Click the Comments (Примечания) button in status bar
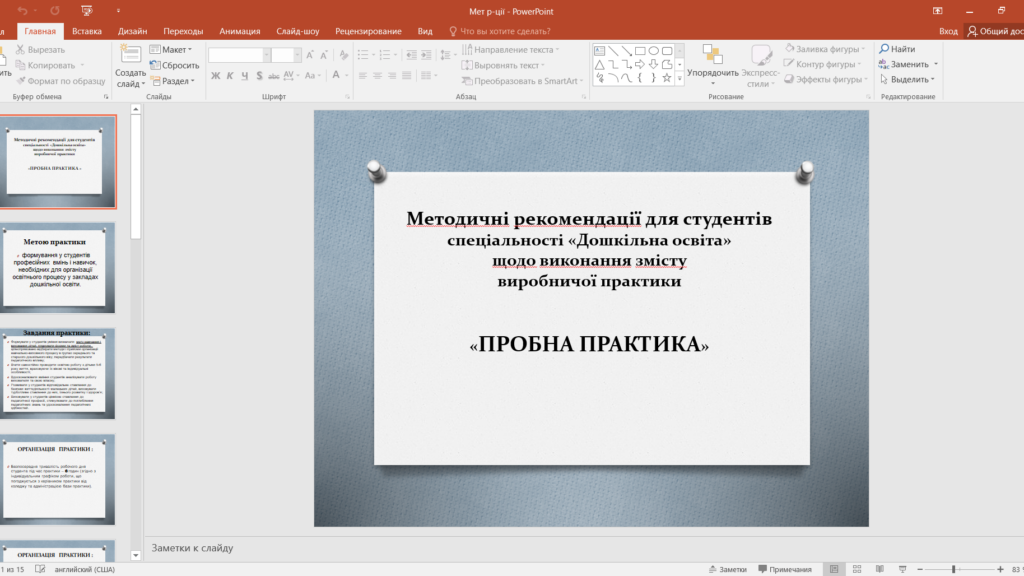This screenshot has height=576, width=1024. point(784,569)
